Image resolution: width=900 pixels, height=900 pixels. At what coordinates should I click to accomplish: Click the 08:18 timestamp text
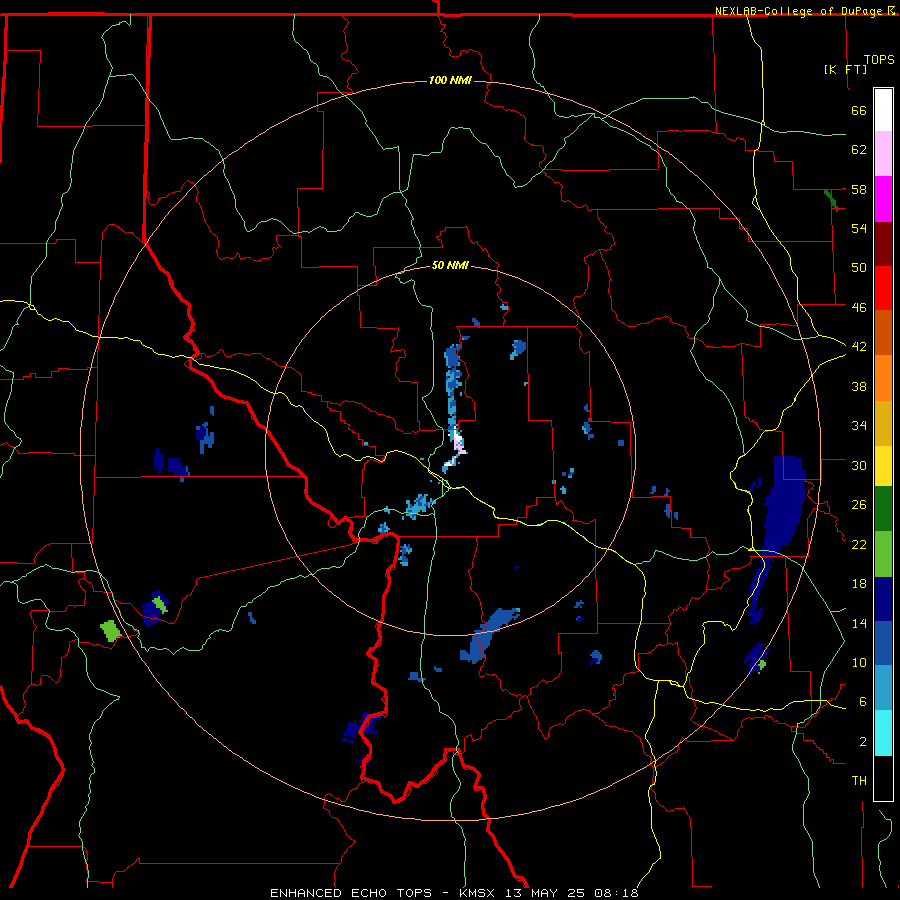click(616, 893)
